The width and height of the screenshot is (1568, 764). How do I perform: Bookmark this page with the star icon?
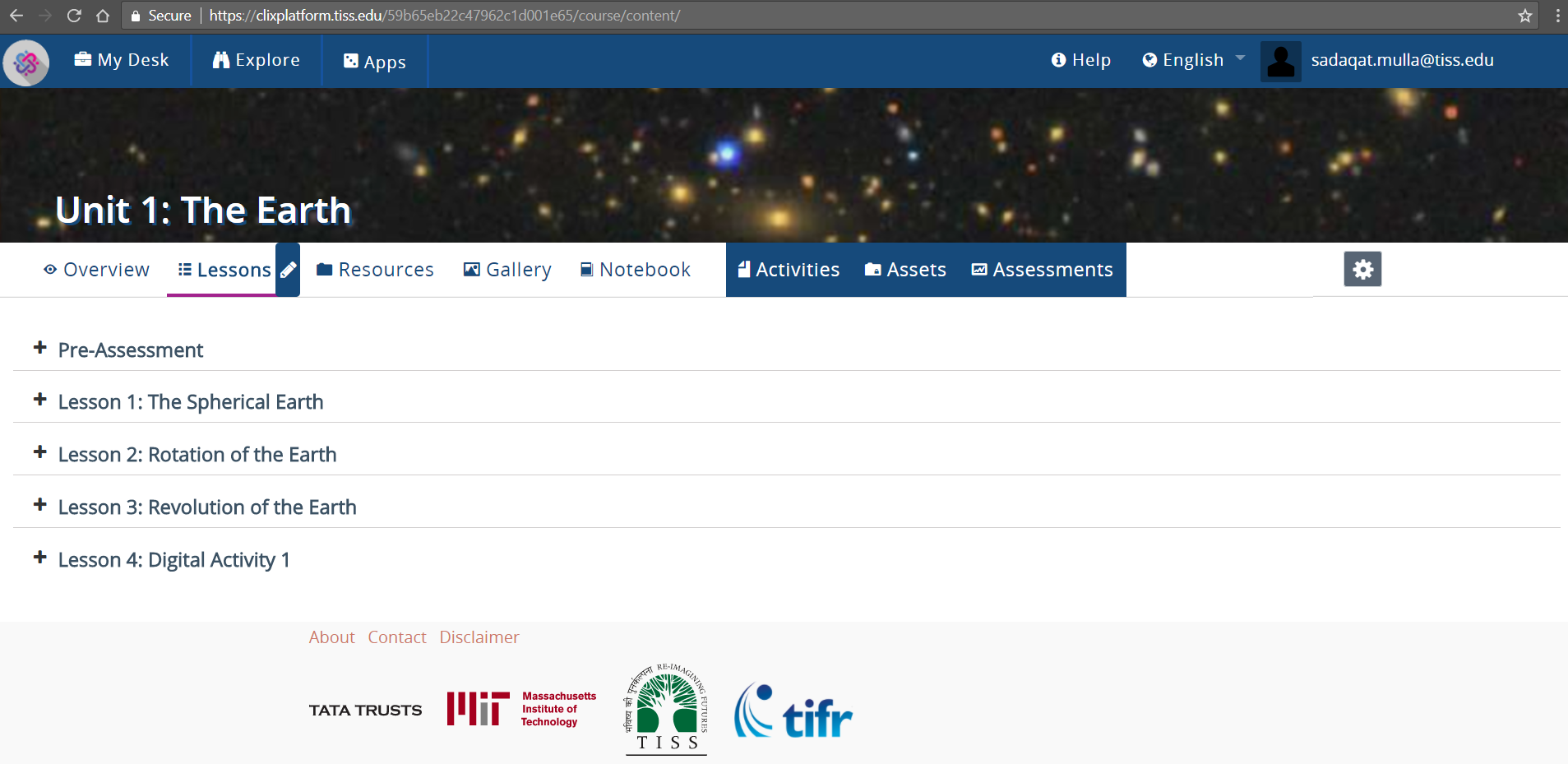pyautogui.click(x=1524, y=16)
